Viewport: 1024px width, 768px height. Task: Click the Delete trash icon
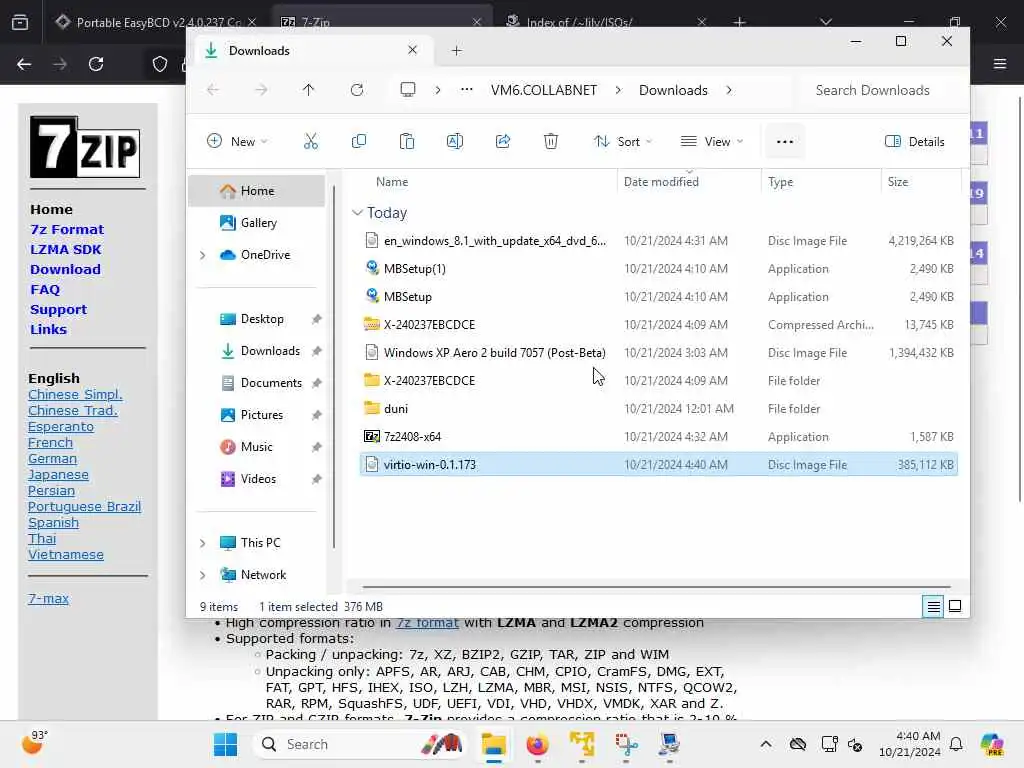tap(551, 141)
